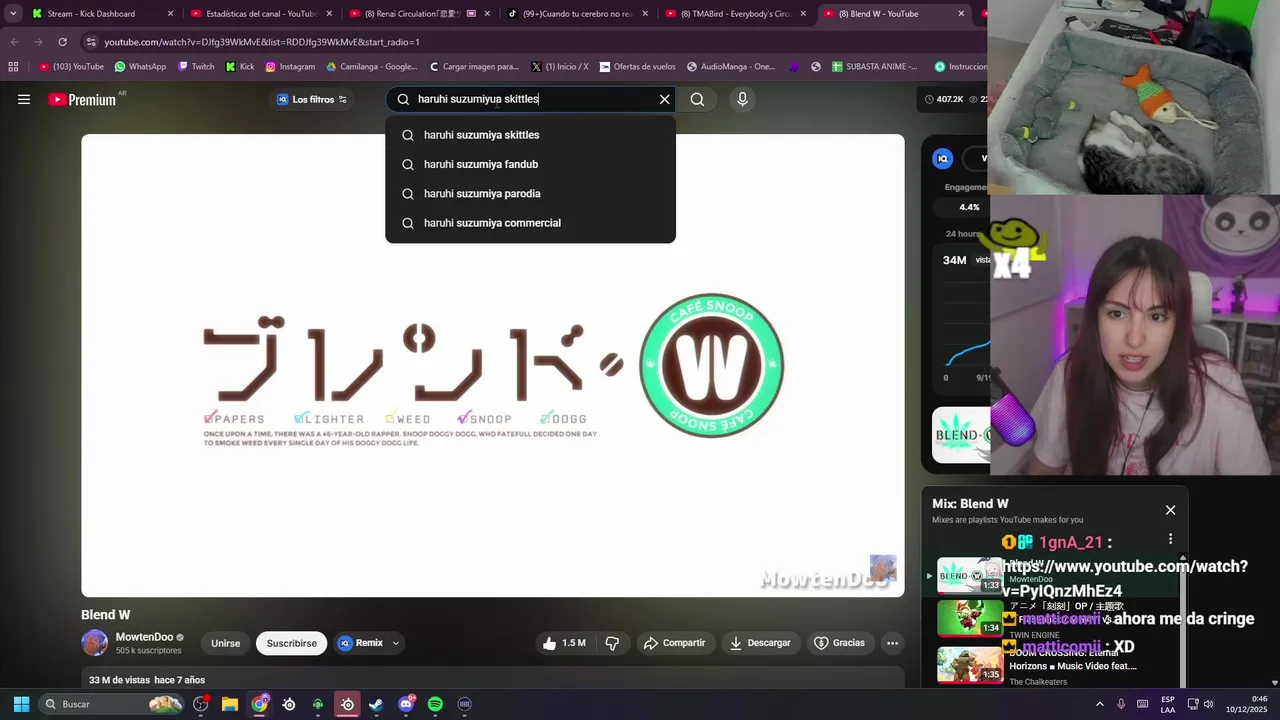Clear the search box with X
The width and height of the screenshot is (1280, 720).
(x=664, y=99)
